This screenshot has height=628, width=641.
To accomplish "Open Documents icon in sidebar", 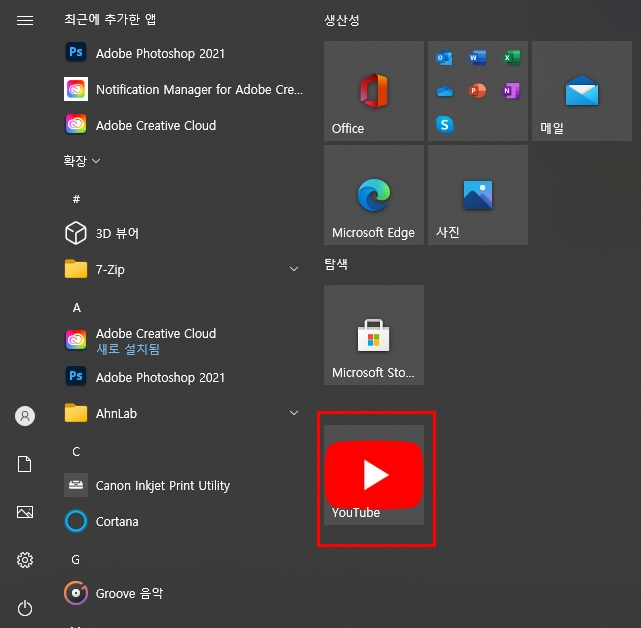I will 25,464.
